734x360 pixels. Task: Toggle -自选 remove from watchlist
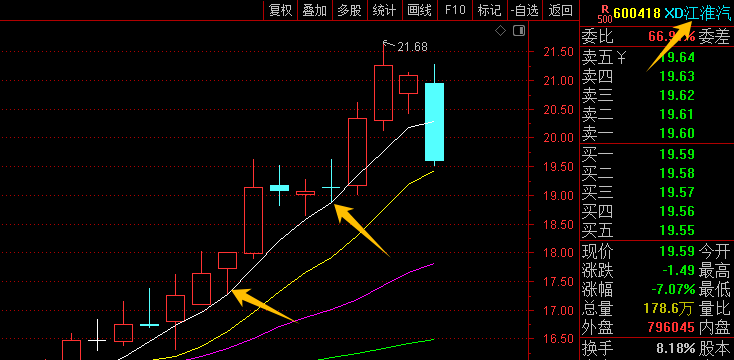(525, 10)
